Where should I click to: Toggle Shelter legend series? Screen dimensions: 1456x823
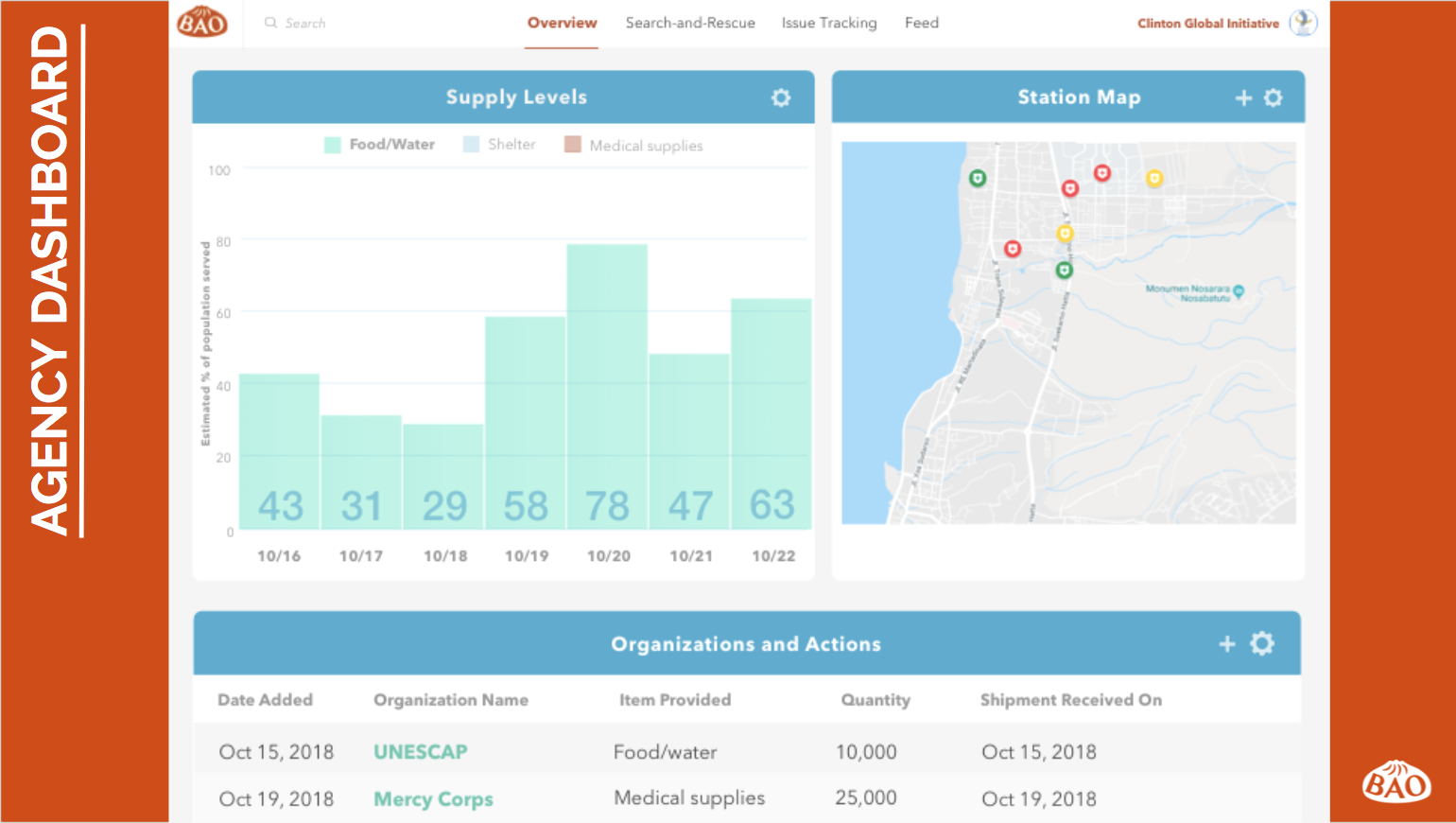click(x=499, y=145)
